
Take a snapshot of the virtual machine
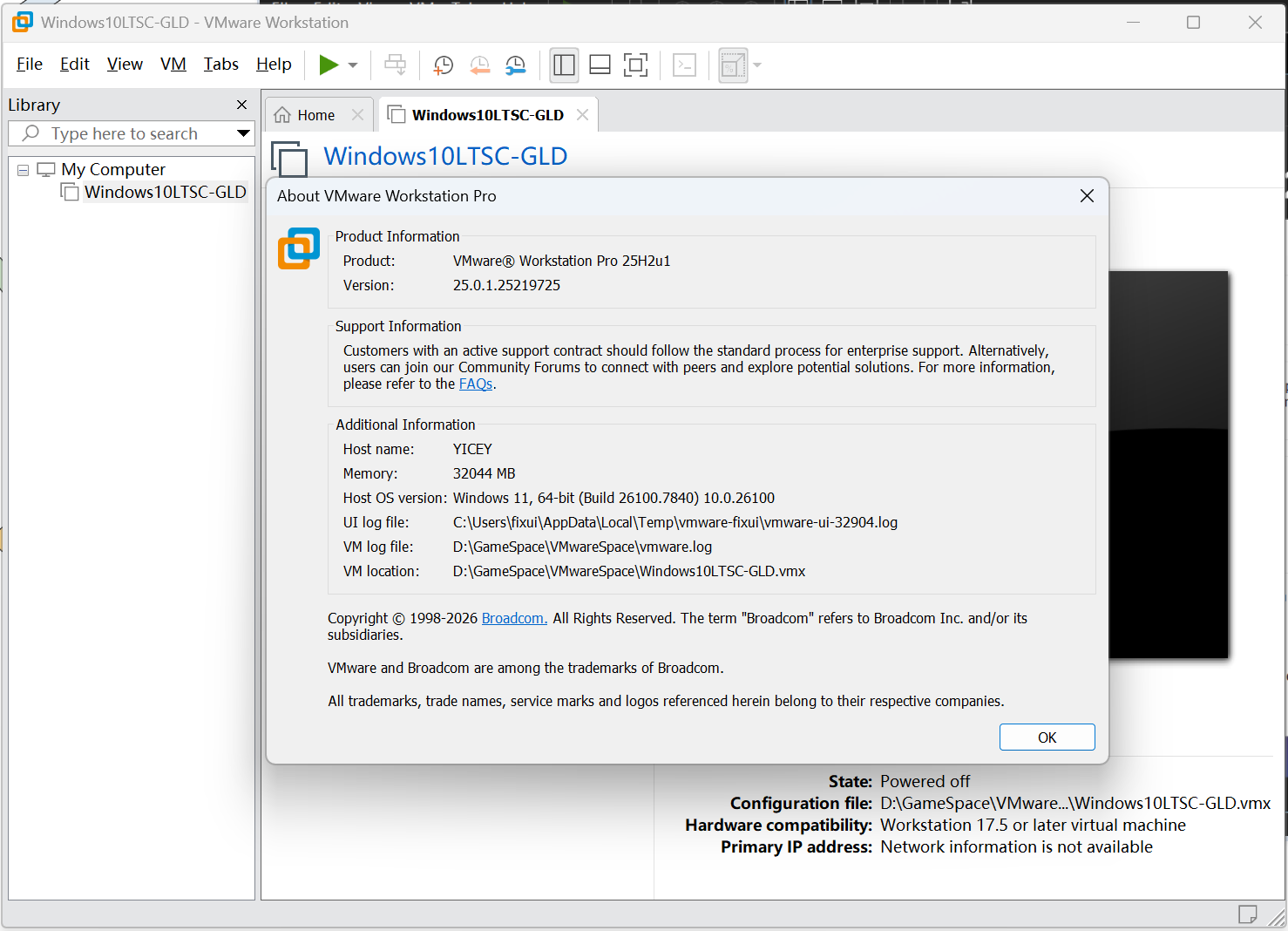pos(443,65)
